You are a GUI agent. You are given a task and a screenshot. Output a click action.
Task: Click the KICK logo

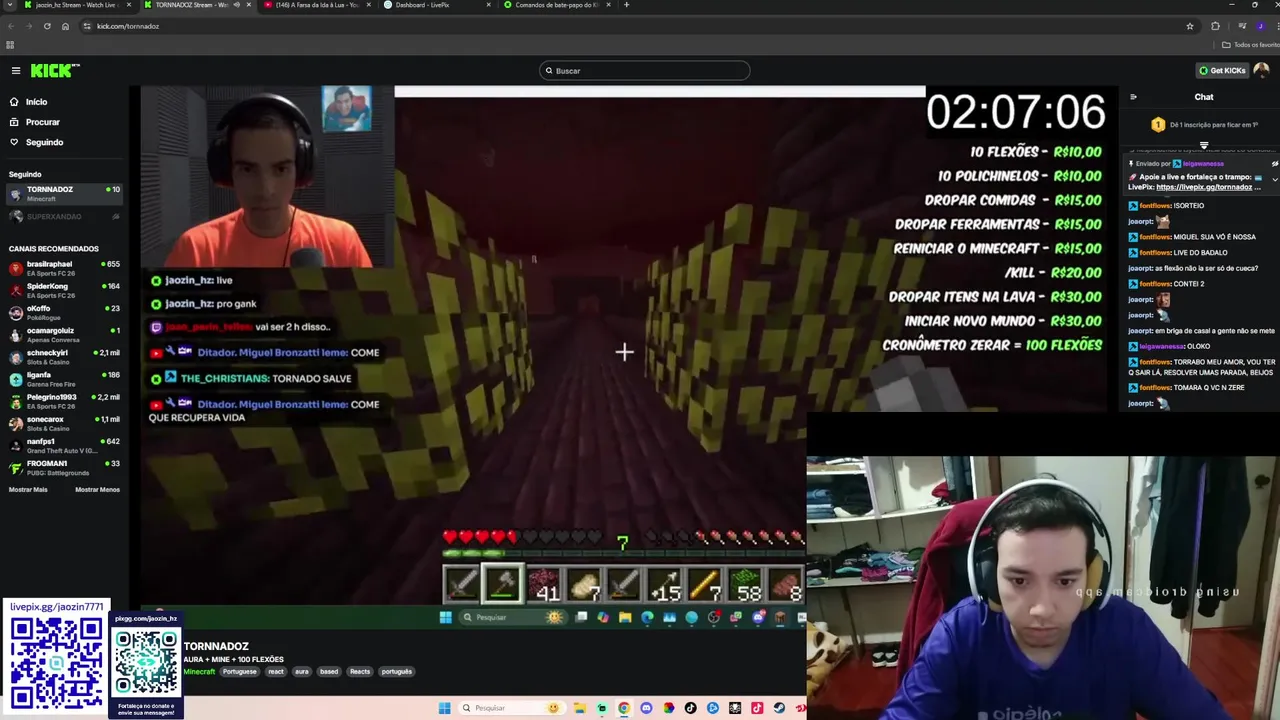click(54, 70)
